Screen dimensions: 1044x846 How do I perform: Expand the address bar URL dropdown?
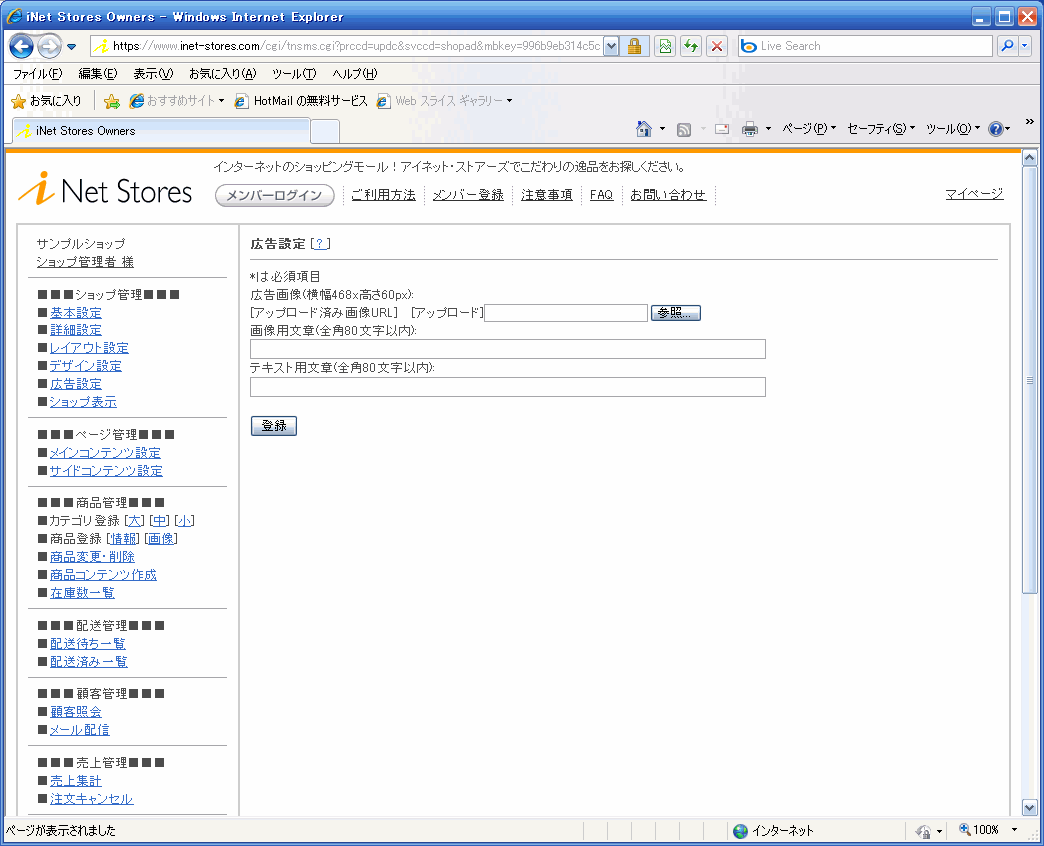click(x=611, y=46)
